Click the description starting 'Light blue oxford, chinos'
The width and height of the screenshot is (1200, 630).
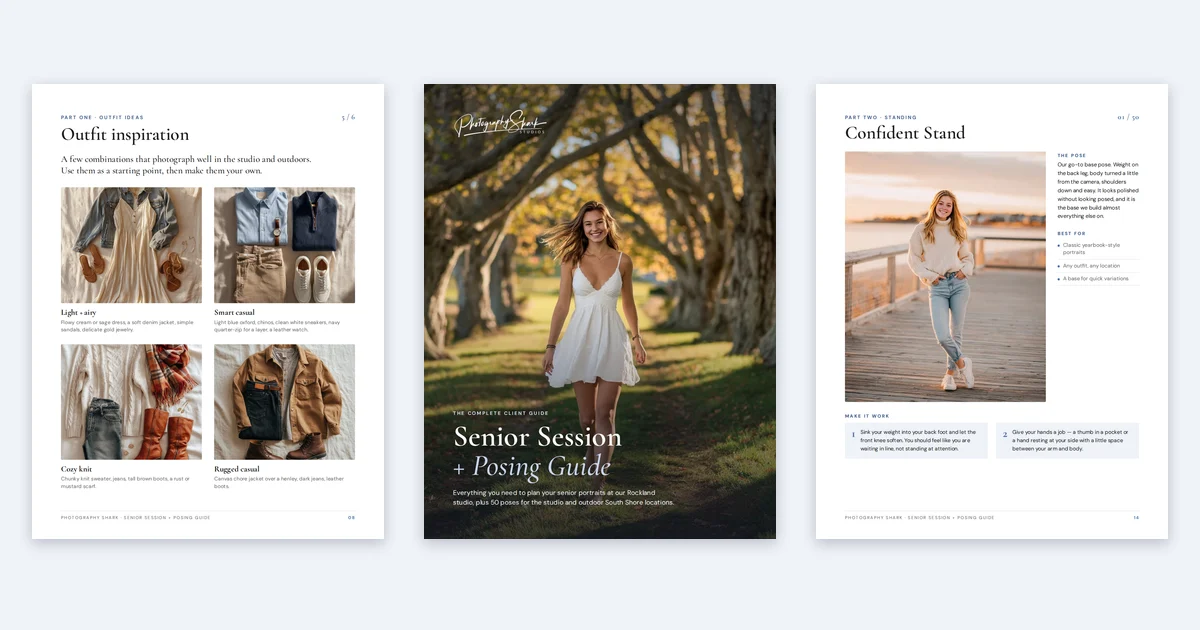coord(277,326)
